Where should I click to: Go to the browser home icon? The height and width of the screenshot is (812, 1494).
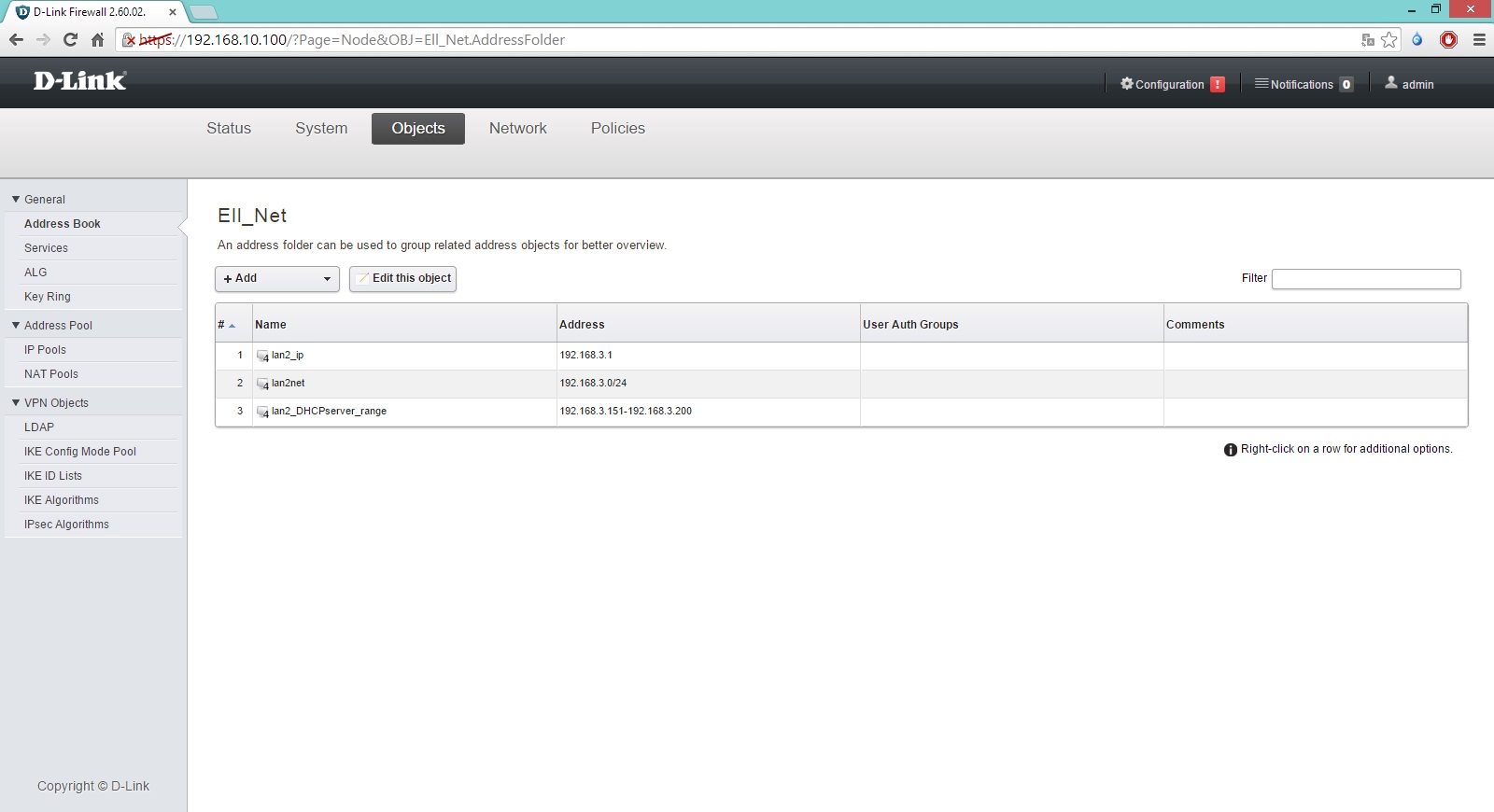97,39
